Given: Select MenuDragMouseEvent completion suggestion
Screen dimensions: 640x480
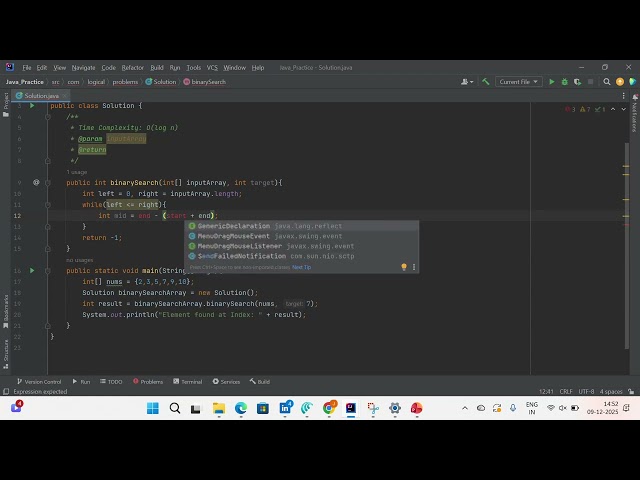Looking at the screenshot, I should 302,236.
